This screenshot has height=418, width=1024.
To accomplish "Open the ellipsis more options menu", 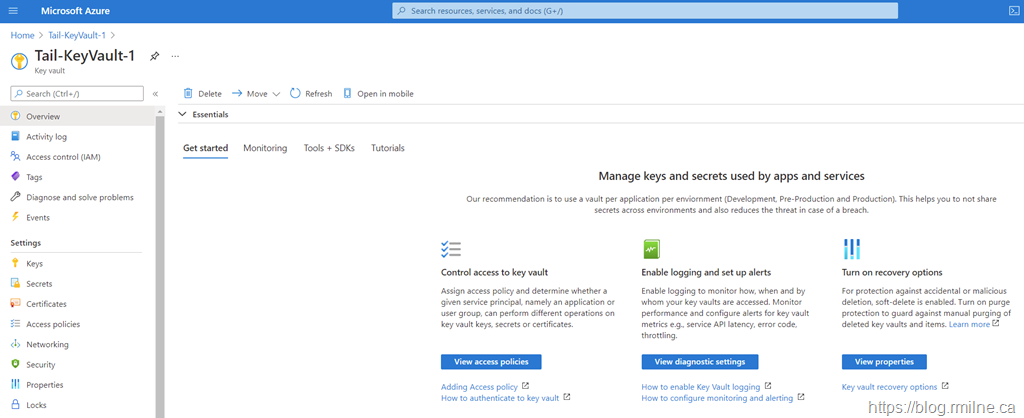I will point(175,56).
